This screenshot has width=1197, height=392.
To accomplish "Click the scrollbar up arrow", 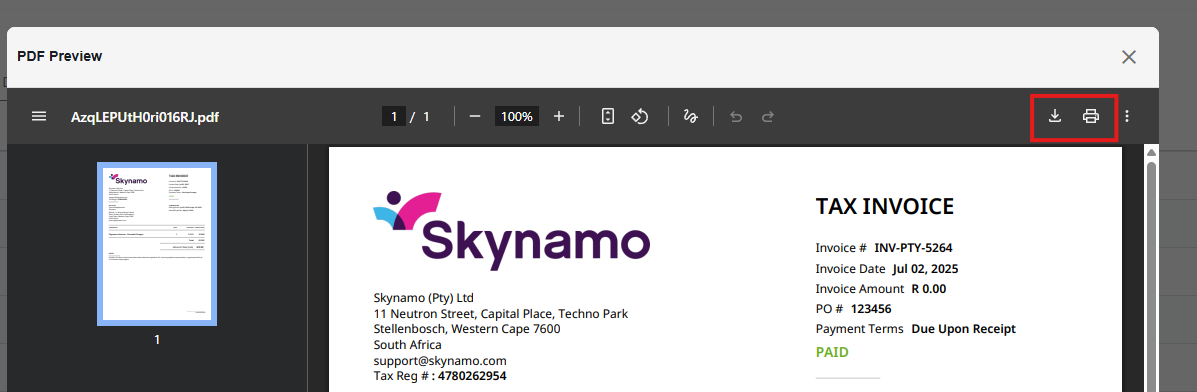I will [1152, 152].
